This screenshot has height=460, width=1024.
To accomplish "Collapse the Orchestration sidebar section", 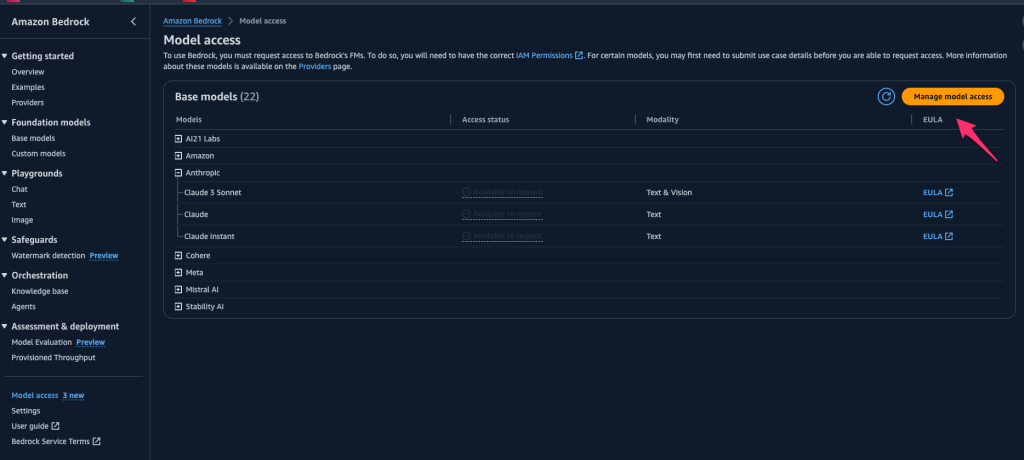I will coord(5,275).
